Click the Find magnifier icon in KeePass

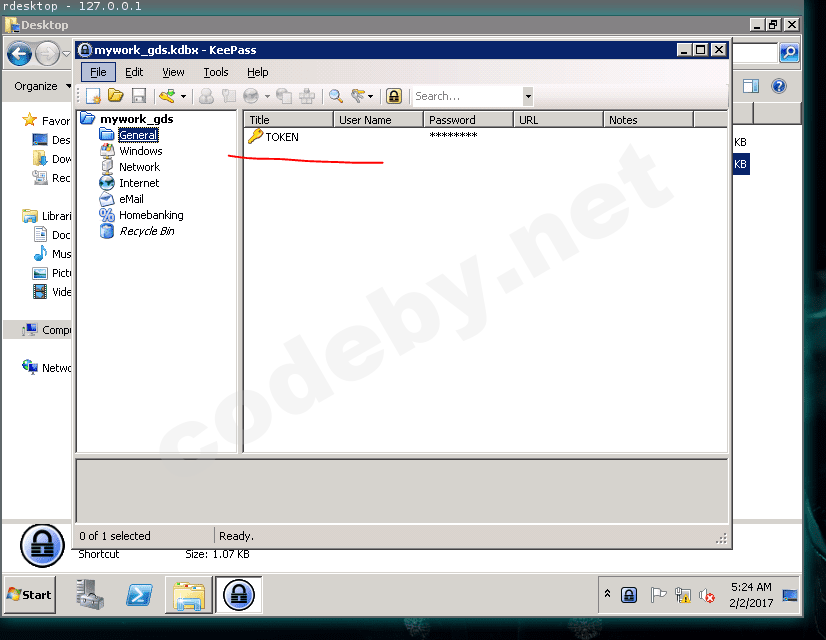tap(336, 96)
